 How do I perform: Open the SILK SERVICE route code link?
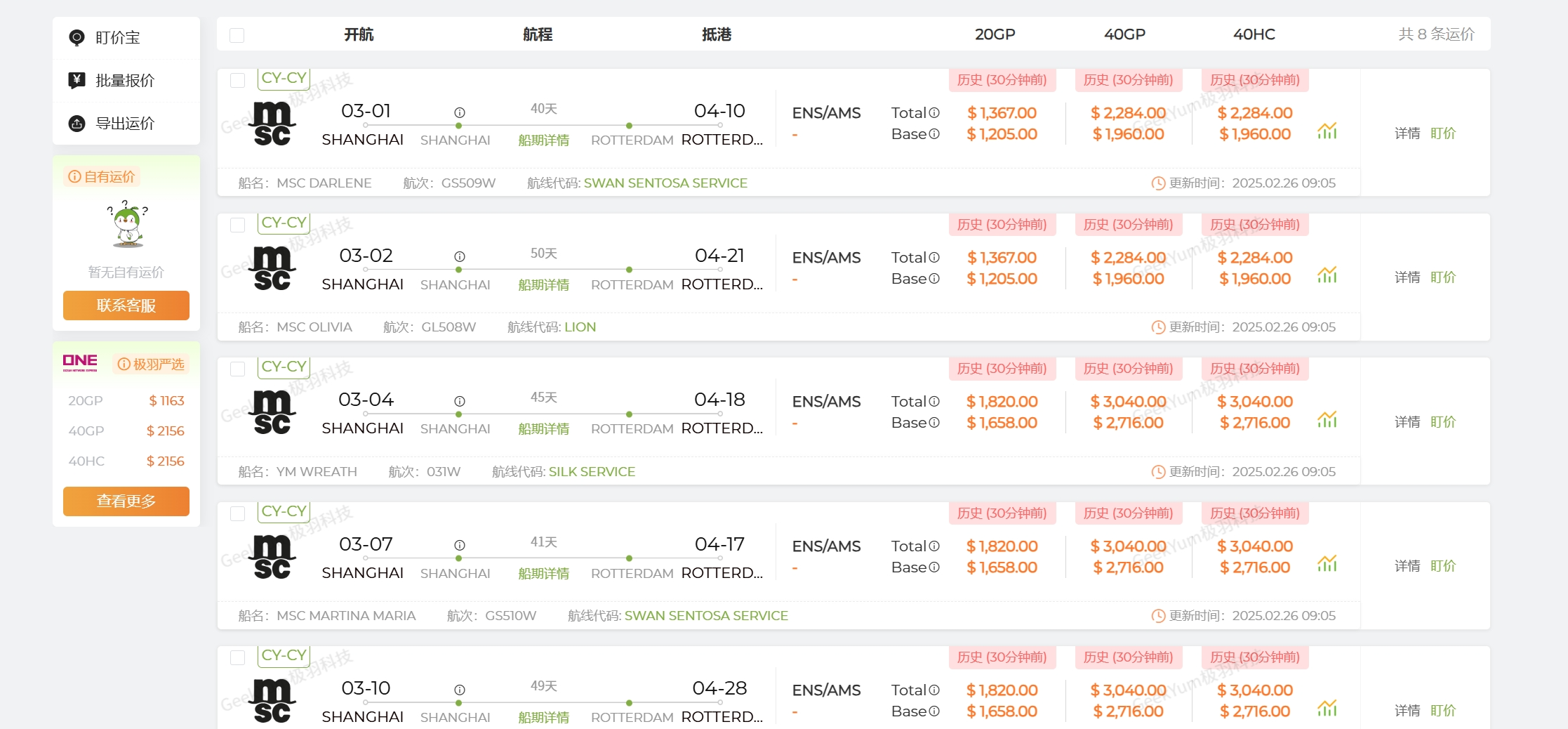(592, 472)
